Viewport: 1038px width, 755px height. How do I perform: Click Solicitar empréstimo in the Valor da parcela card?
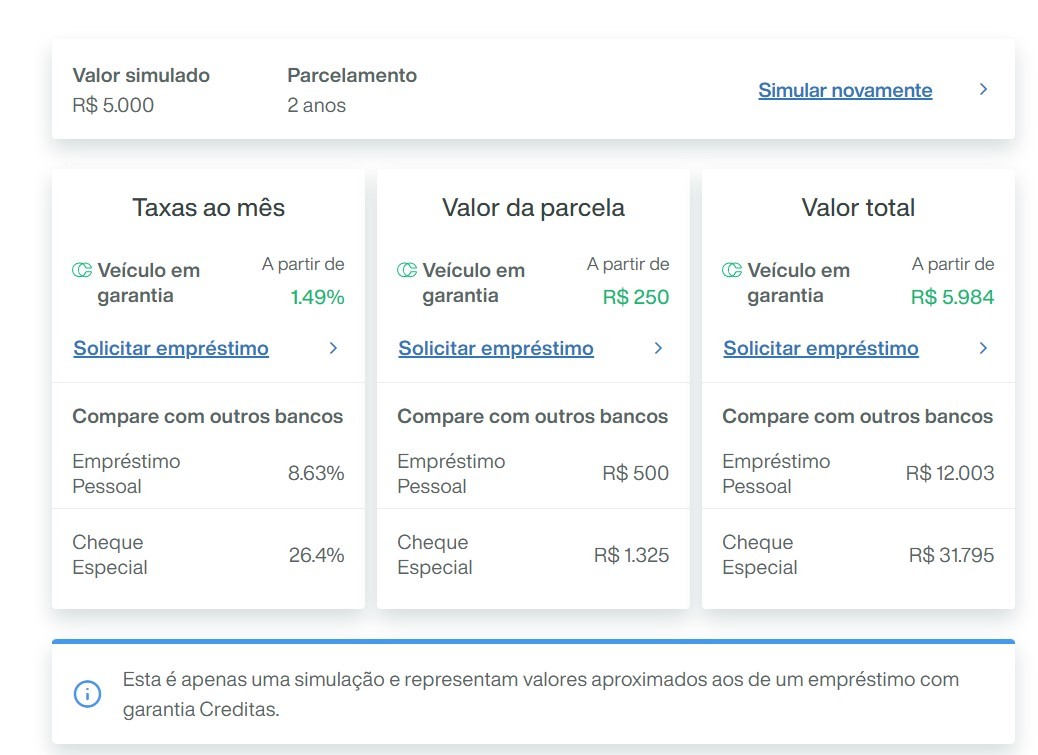[495, 348]
